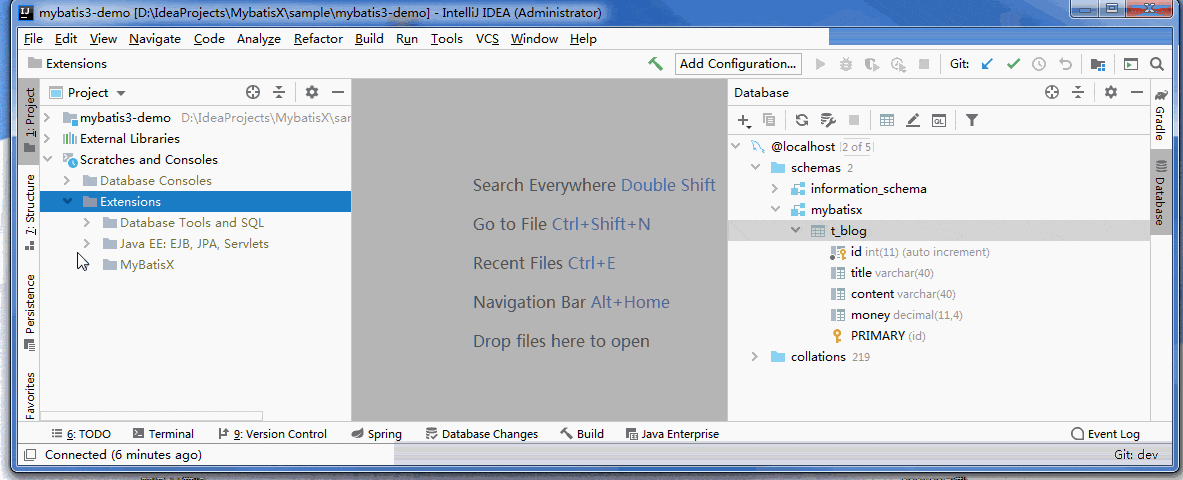1183x480 pixels.
Task: Click the Filter funnel icon in Database
Action: (972, 120)
